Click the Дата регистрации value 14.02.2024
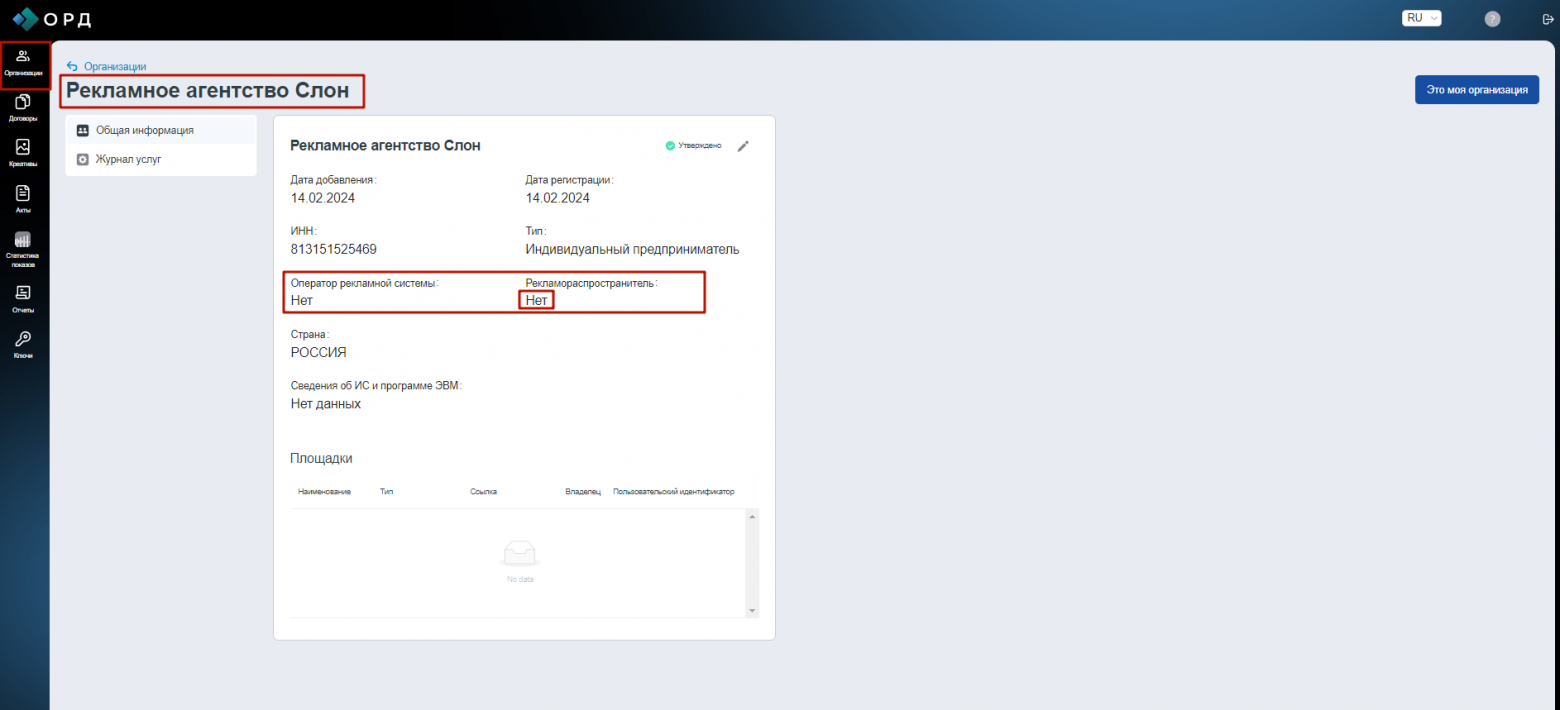The width and height of the screenshot is (1560, 710). [557, 198]
